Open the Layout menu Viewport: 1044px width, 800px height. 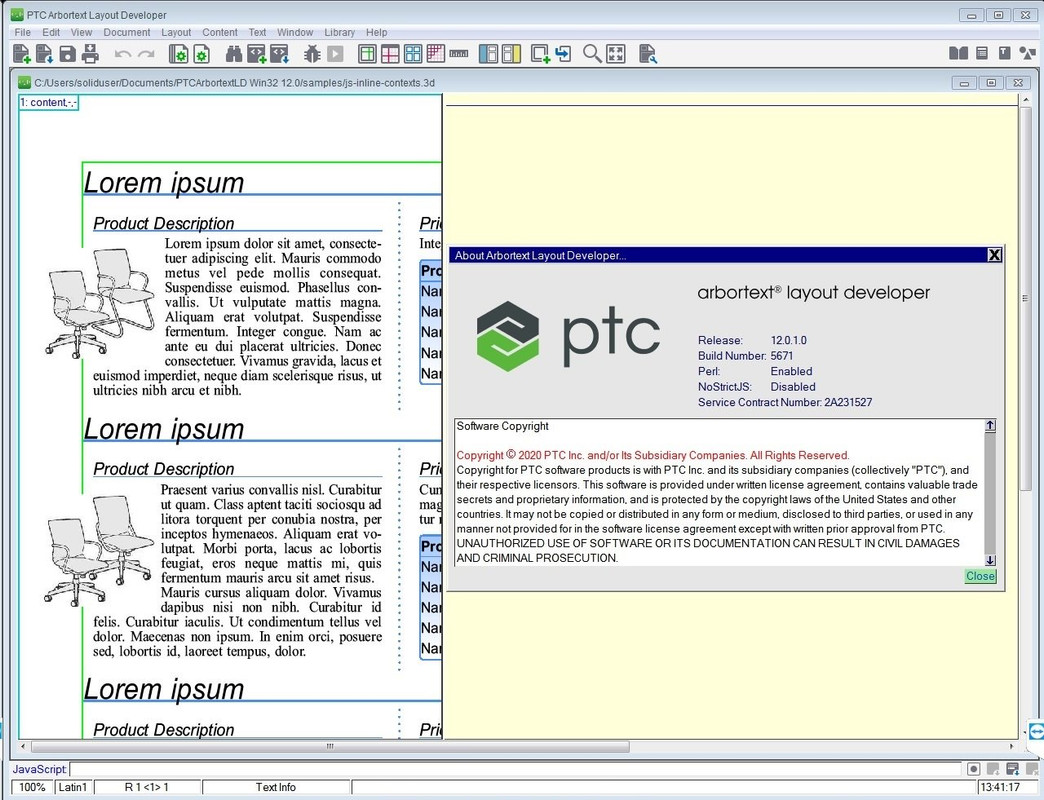pyautogui.click(x=176, y=32)
